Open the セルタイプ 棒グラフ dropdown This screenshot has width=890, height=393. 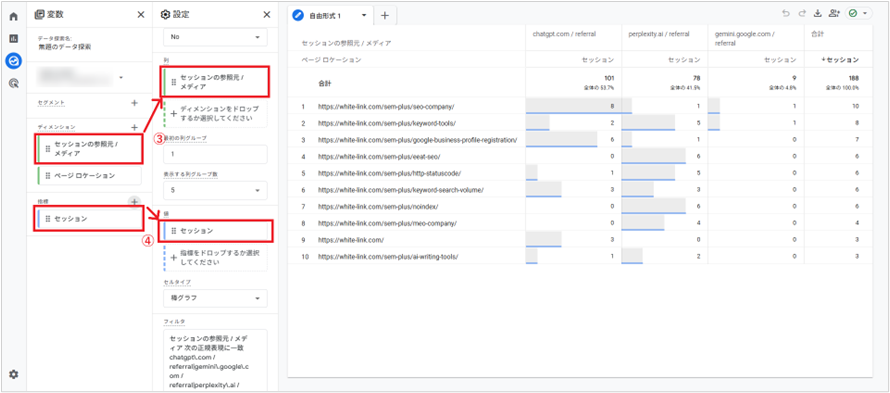[x=215, y=298]
